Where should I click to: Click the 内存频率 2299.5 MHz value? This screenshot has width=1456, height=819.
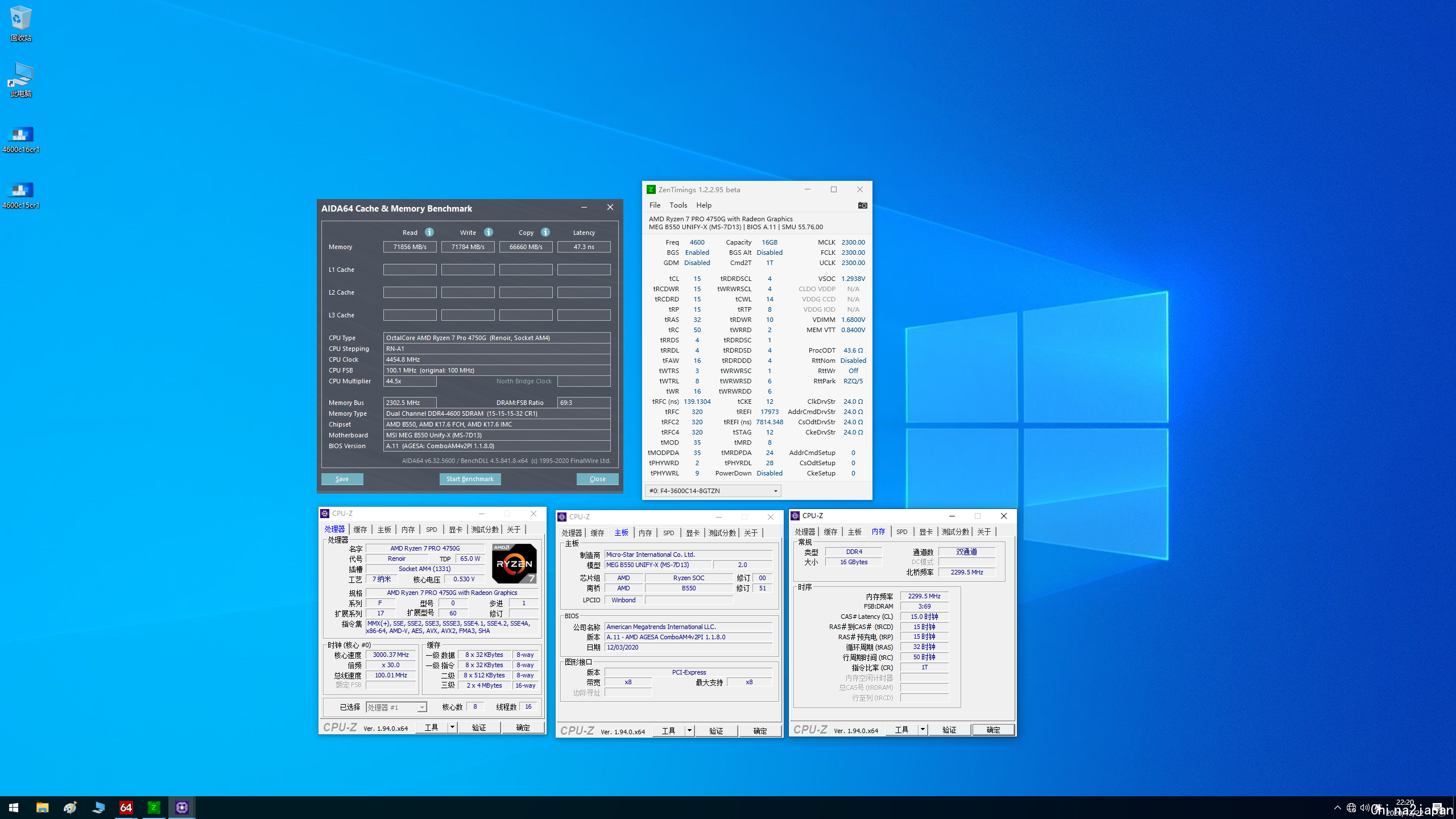point(924,596)
